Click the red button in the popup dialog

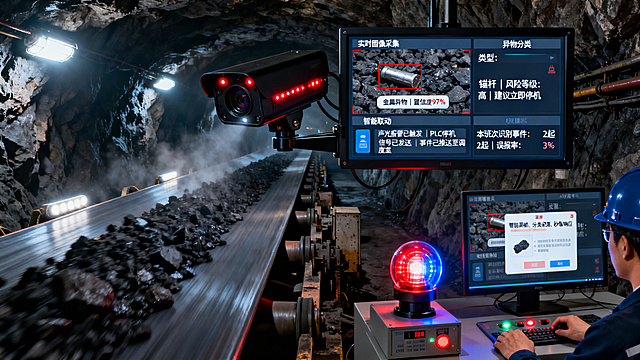[x=534, y=264]
